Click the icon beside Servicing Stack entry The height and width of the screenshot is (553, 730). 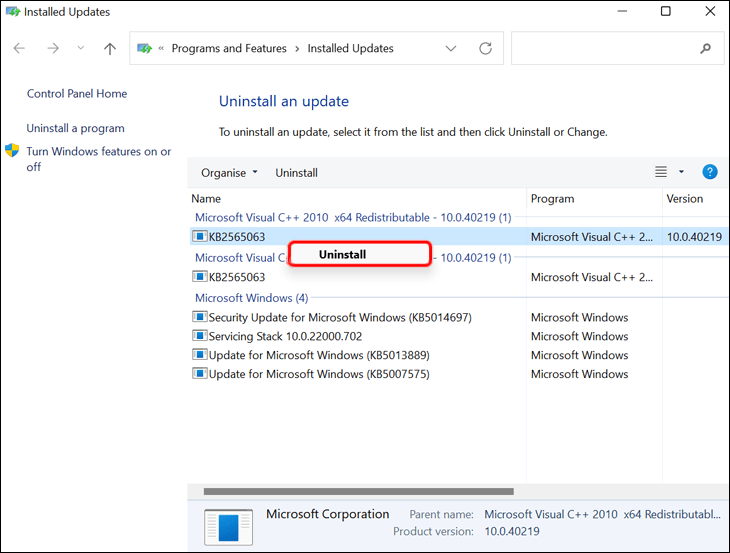[200, 336]
